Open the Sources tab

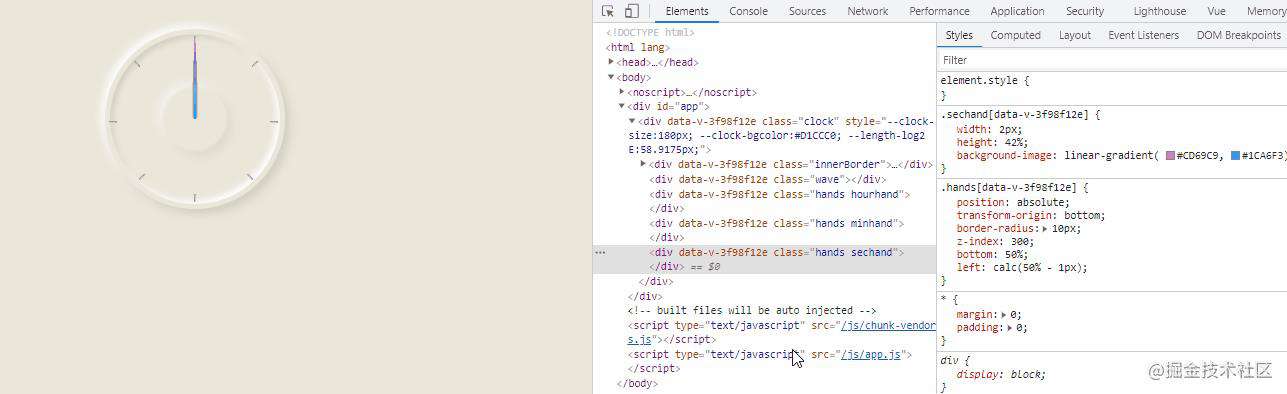(807, 11)
